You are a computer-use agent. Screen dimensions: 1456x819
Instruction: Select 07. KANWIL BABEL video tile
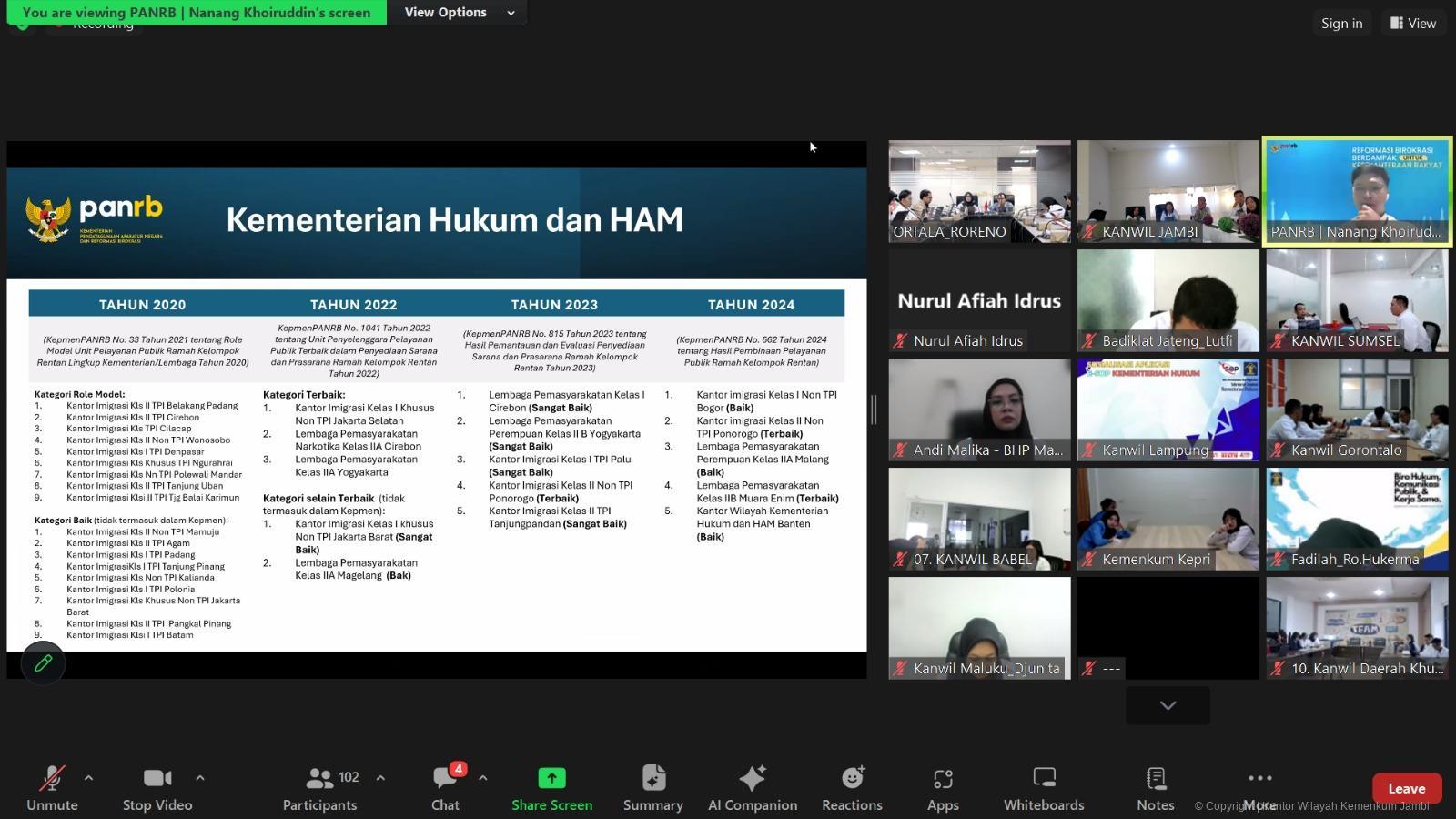(x=979, y=519)
